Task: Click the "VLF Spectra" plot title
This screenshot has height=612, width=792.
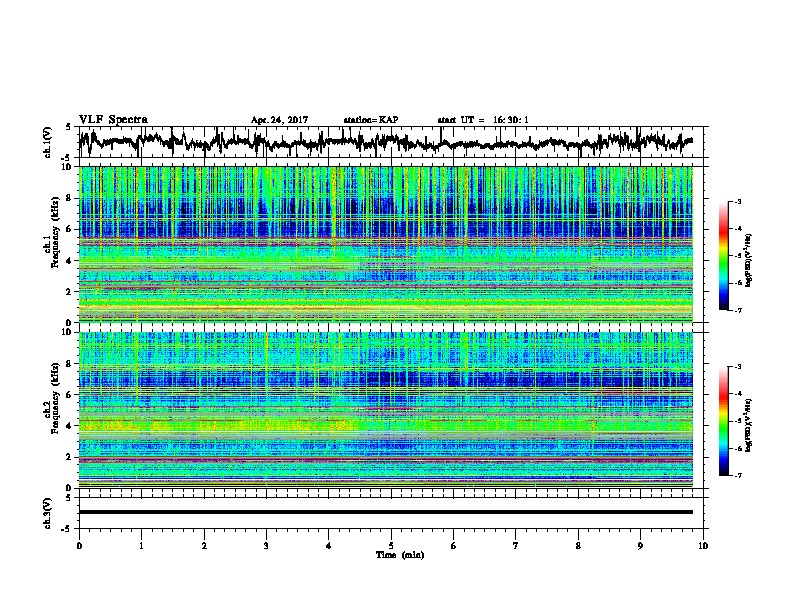Action: 113,120
